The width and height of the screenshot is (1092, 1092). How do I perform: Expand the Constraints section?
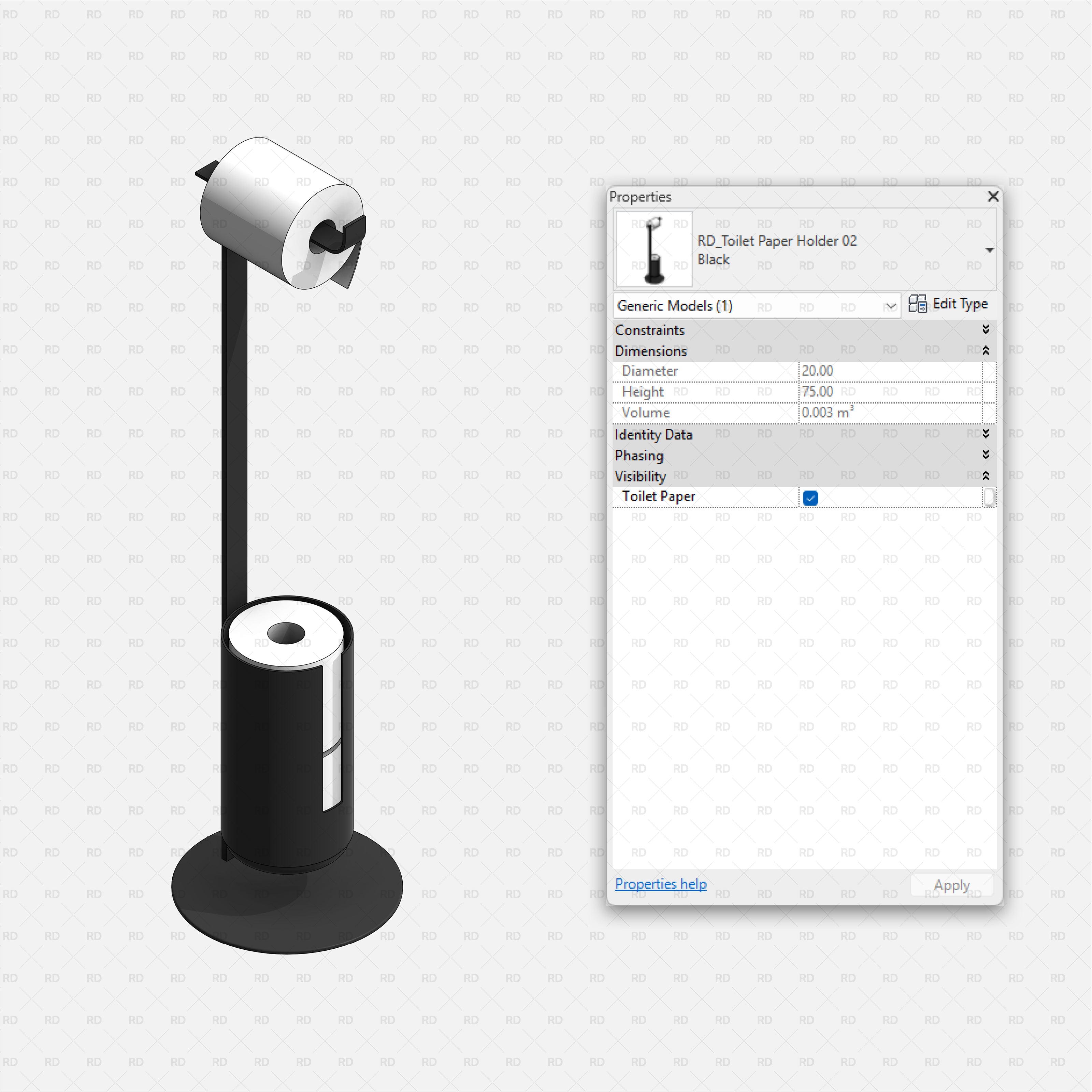click(986, 330)
